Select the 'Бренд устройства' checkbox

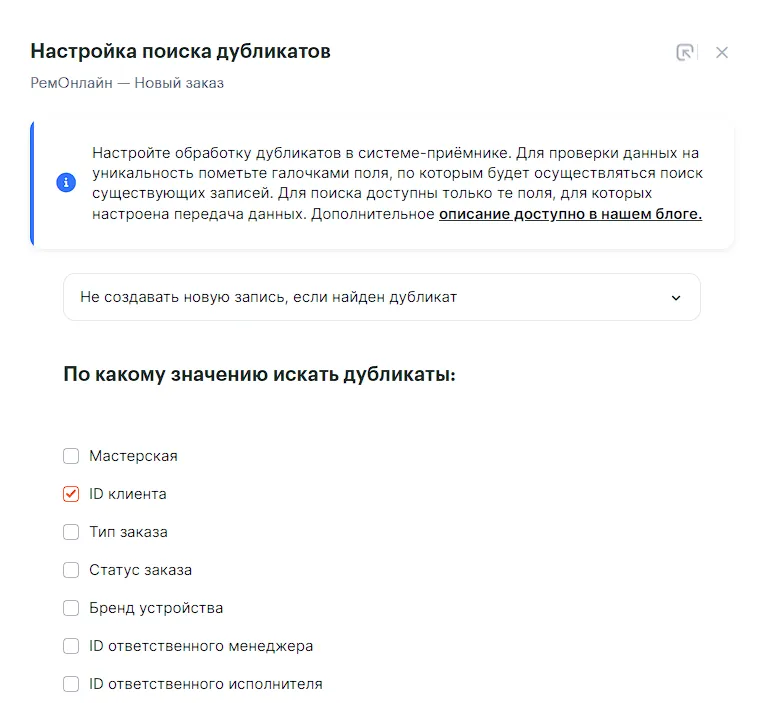pyautogui.click(x=71, y=608)
